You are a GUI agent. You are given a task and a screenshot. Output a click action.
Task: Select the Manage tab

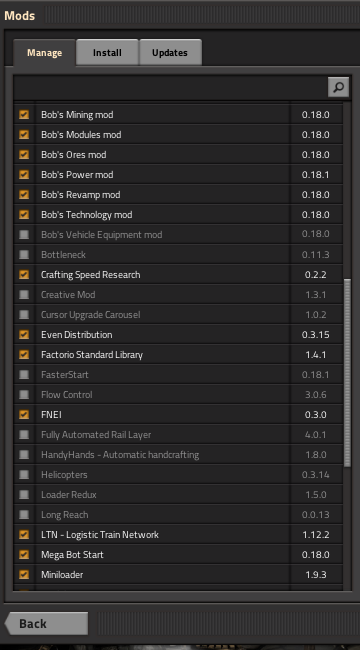coord(44,53)
